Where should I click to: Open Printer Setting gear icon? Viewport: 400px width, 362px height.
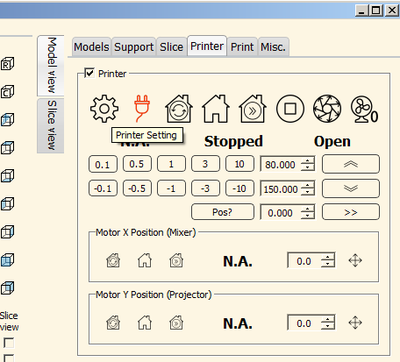[104, 109]
